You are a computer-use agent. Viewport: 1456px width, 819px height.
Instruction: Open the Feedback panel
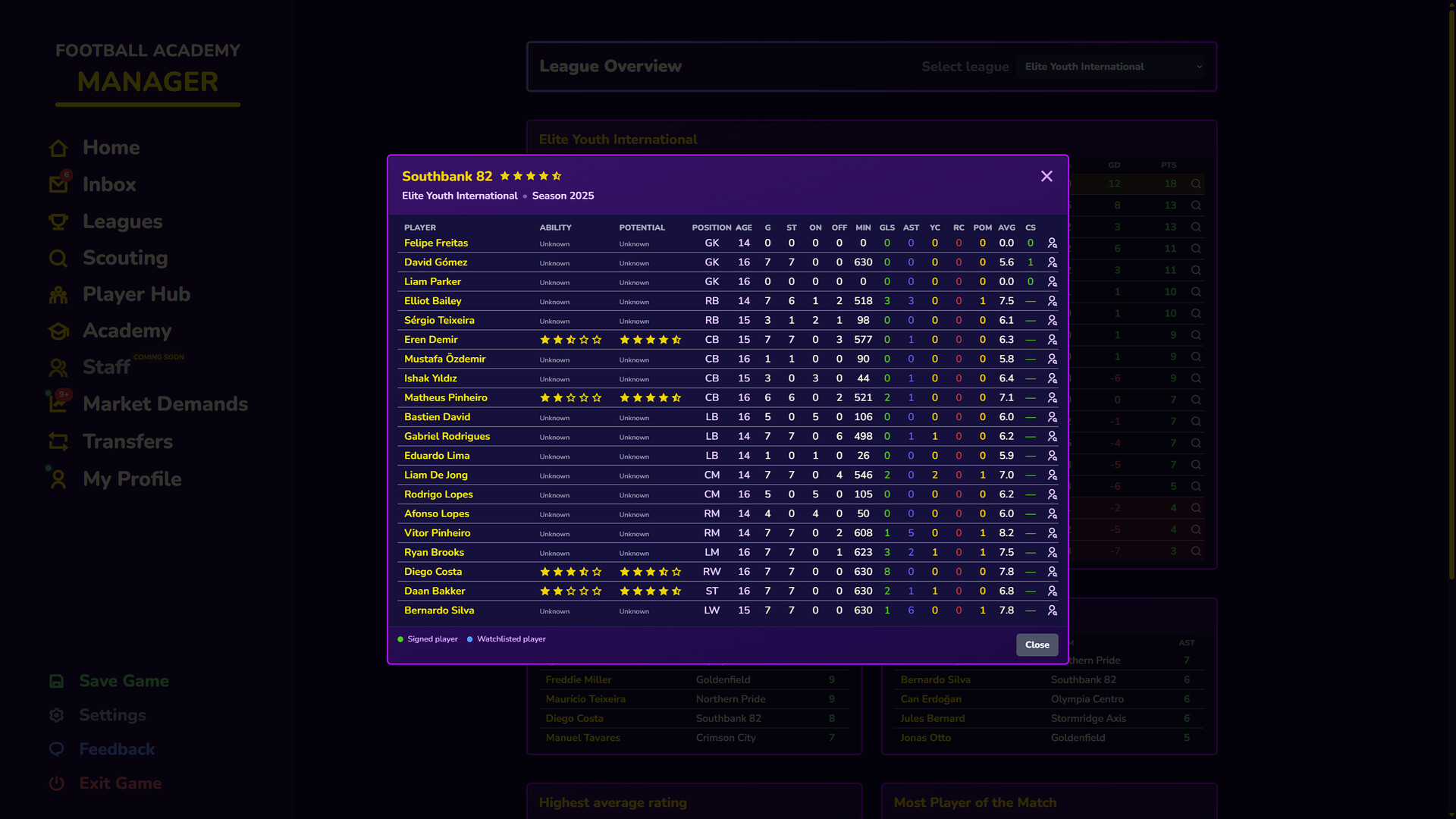click(x=118, y=749)
